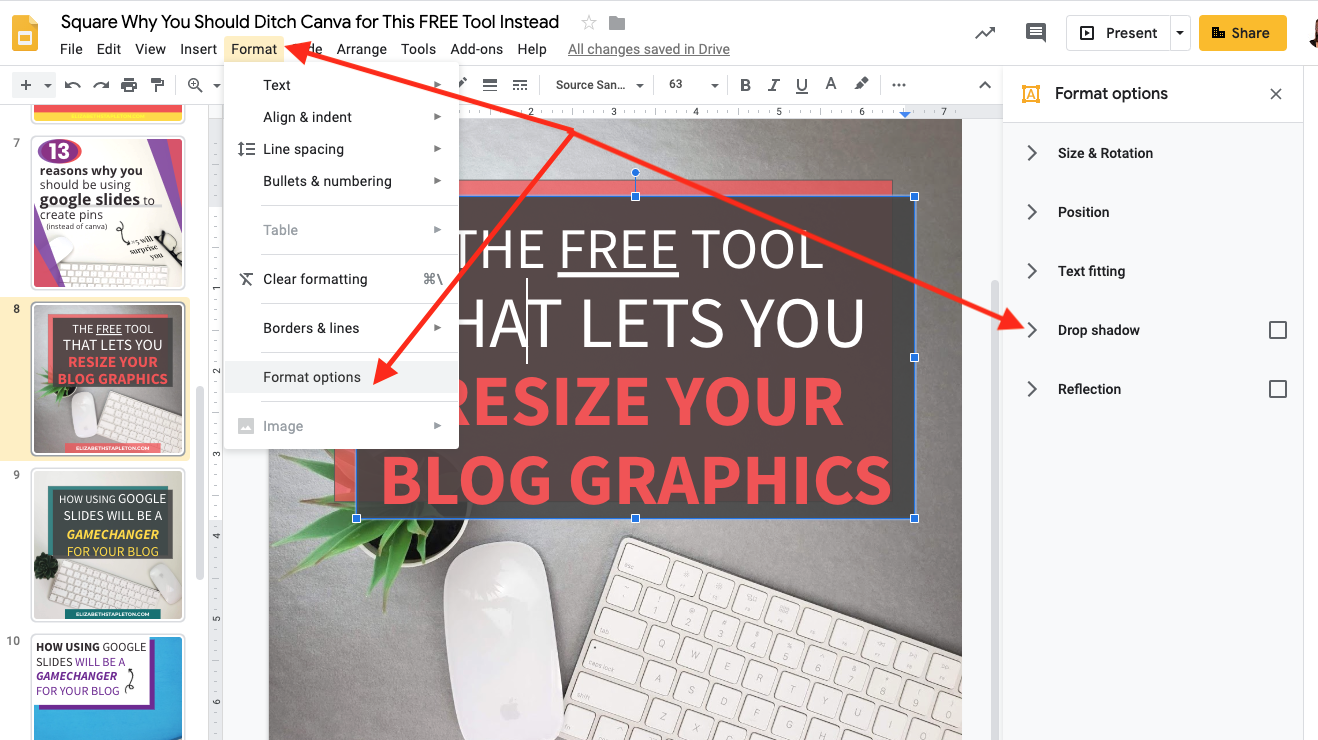Close the Format options panel
Image resolution: width=1318 pixels, height=740 pixels.
(x=1276, y=94)
